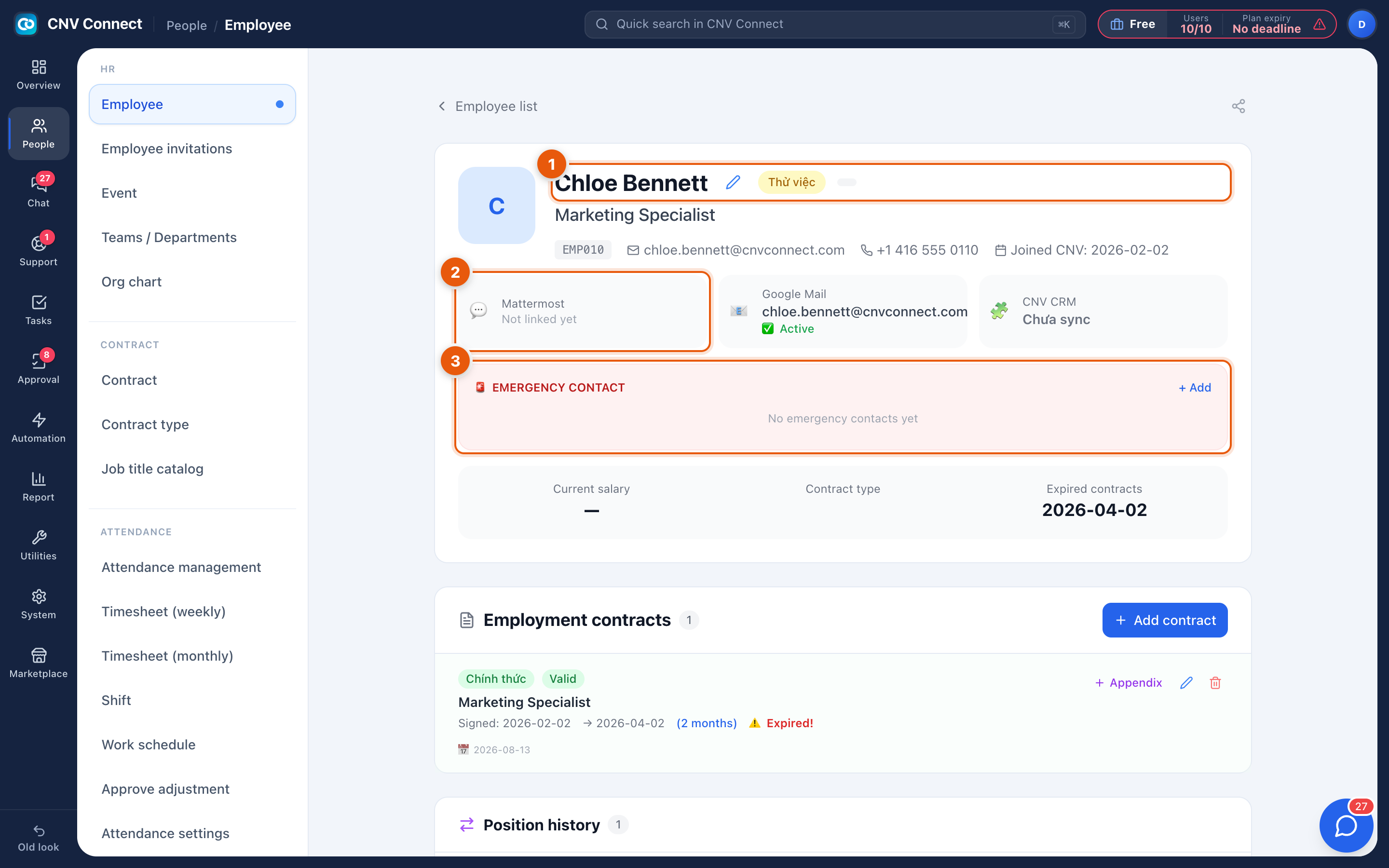The width and height of the screenshot is (1389, 868).
Task: Open Attendance management menu item
Action: pos(192,567)
